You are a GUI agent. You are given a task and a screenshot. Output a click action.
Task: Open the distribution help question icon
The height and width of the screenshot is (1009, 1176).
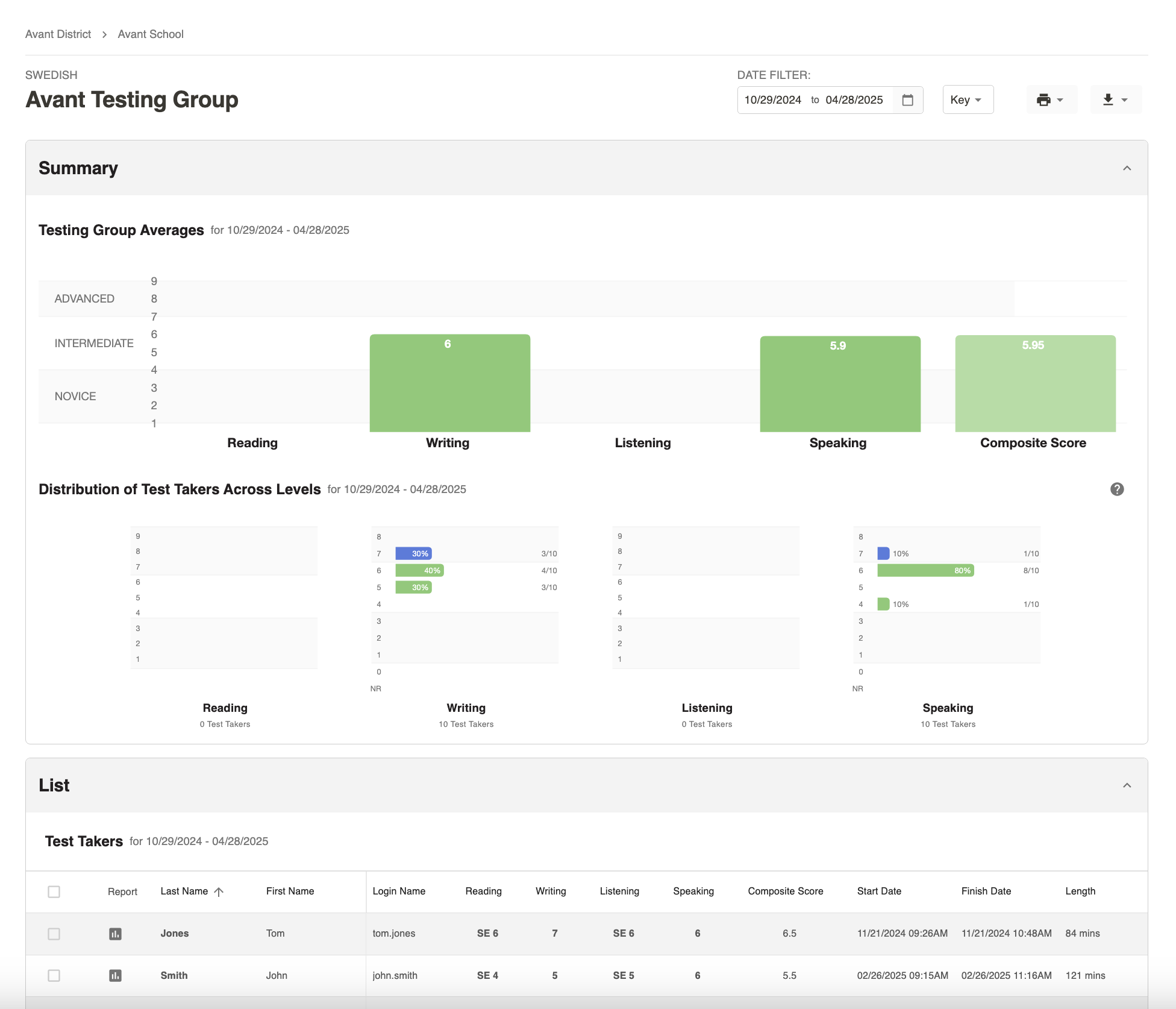click(1117, 489)
